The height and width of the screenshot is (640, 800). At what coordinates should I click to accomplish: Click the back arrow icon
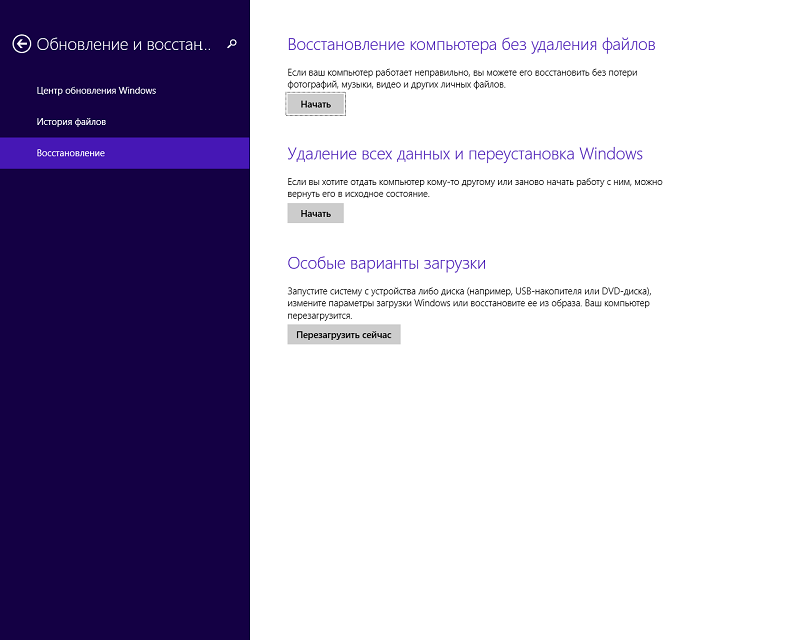coord(21,44)
